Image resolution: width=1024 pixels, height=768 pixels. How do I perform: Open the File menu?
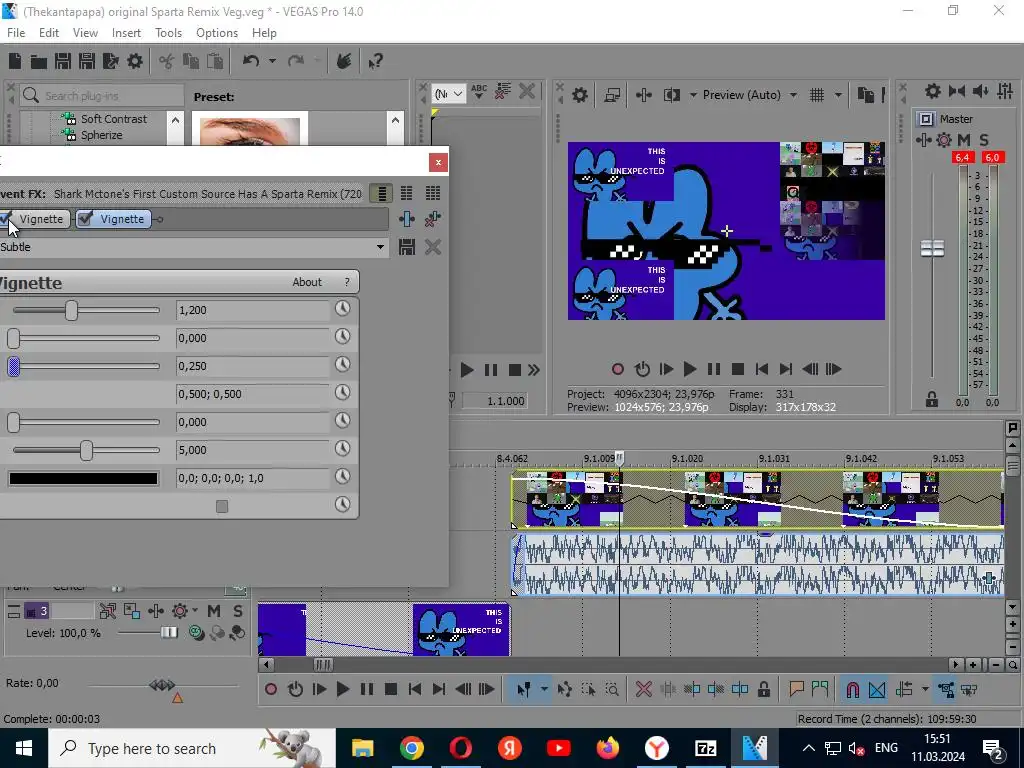tap(16, 33)
